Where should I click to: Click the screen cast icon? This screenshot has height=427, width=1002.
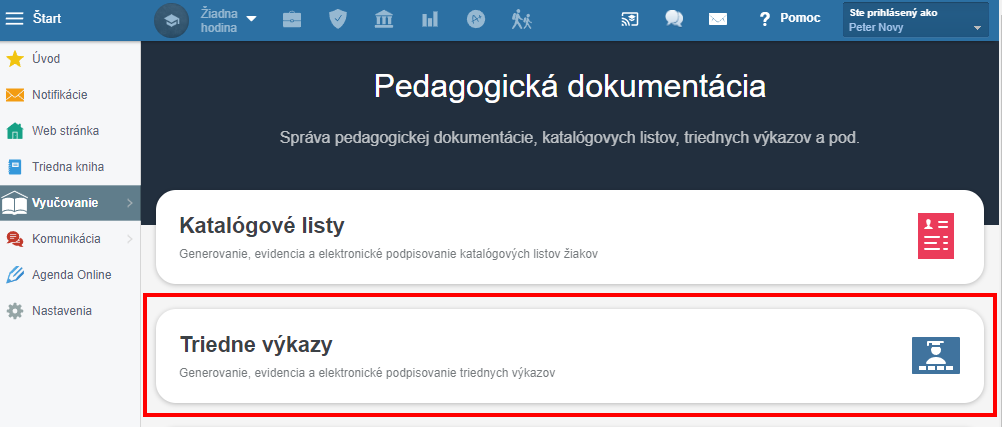629,19
